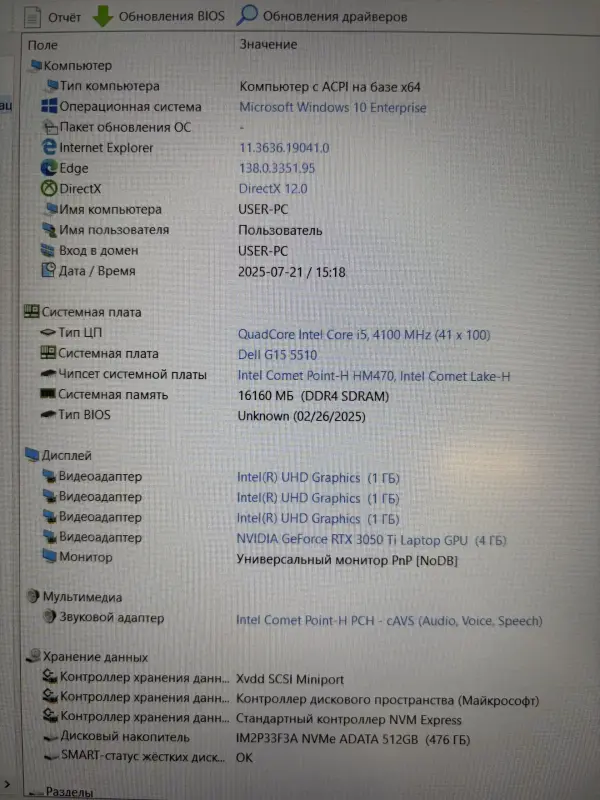Open the Microsoft Windows 10 Enterprise link
Viewport: 600px width, 800px height.
[333, 107]
